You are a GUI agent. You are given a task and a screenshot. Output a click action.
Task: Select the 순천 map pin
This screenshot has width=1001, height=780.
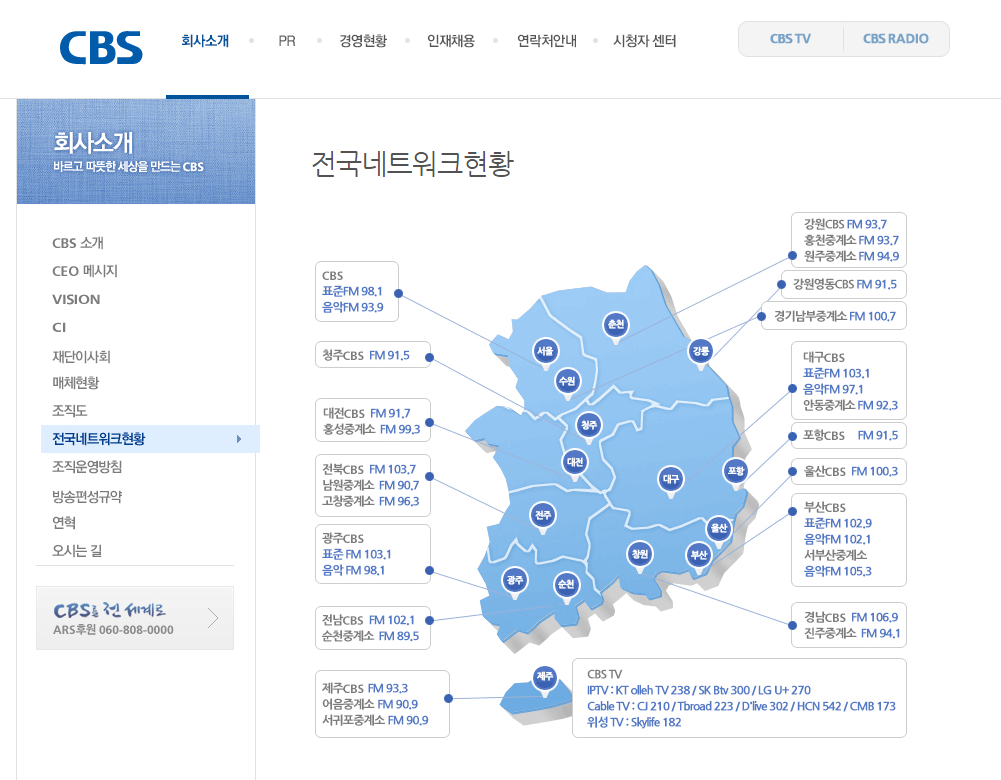click(566, 586)
